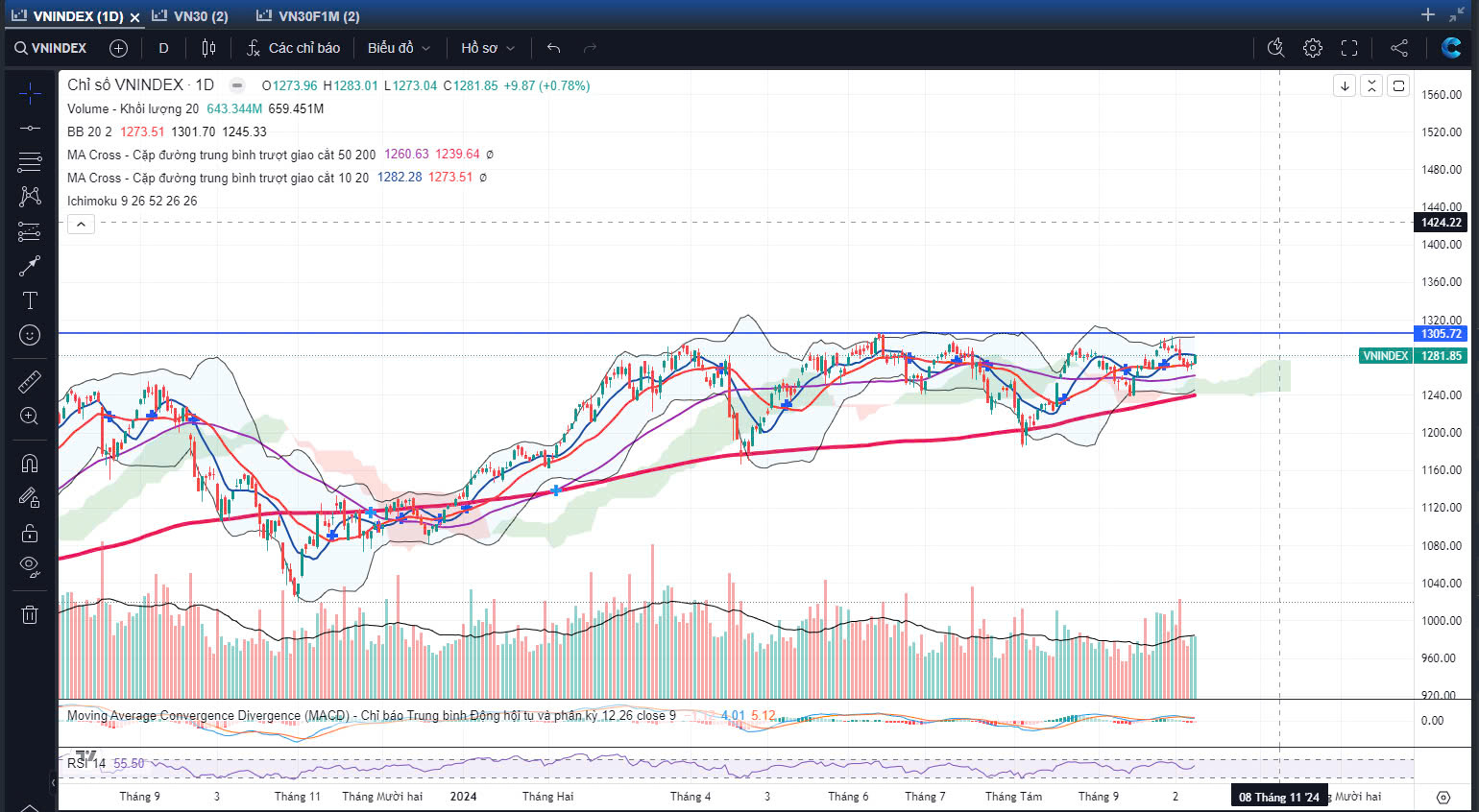Click the Chỉ số VNINDEX · 1D title
Viewport: 1479px width, 812px height.
tap(140, 84)
